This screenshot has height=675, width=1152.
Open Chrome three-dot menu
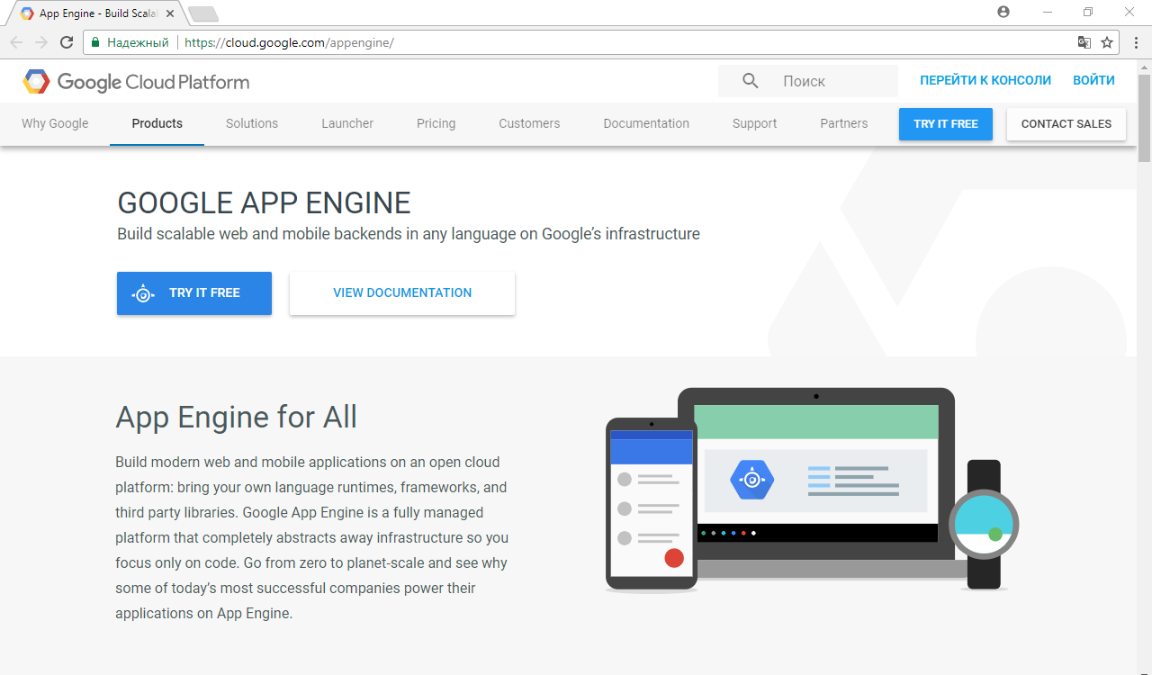[x=1136, y=43]
